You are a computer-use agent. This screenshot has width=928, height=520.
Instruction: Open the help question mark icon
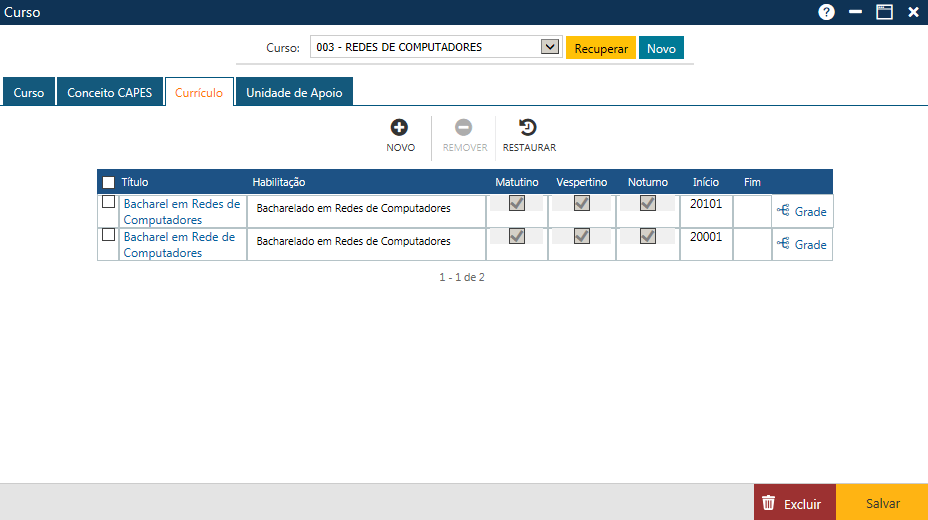pos(826,12)
